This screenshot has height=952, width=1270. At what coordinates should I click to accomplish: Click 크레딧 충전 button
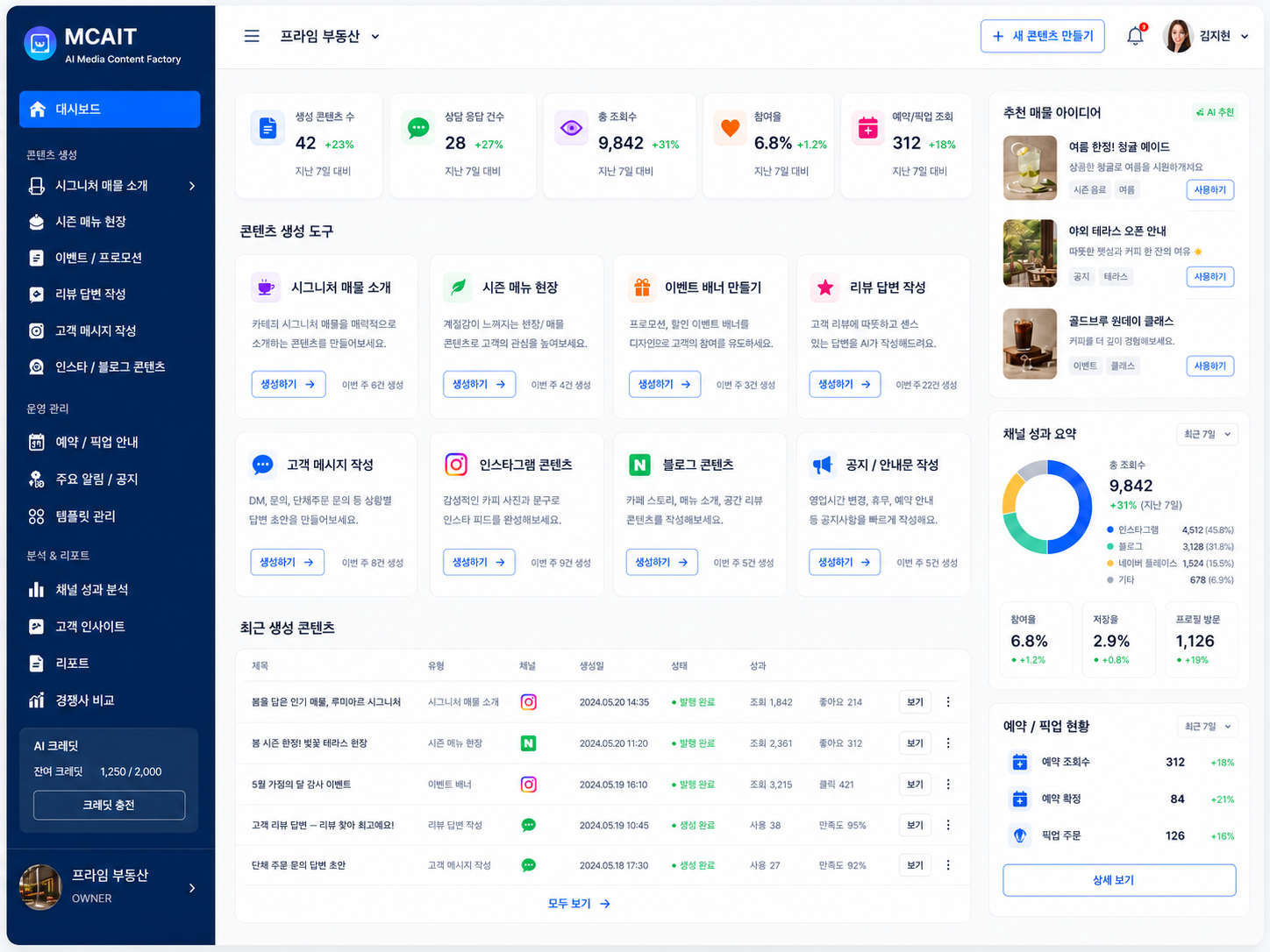click(109, 805)
